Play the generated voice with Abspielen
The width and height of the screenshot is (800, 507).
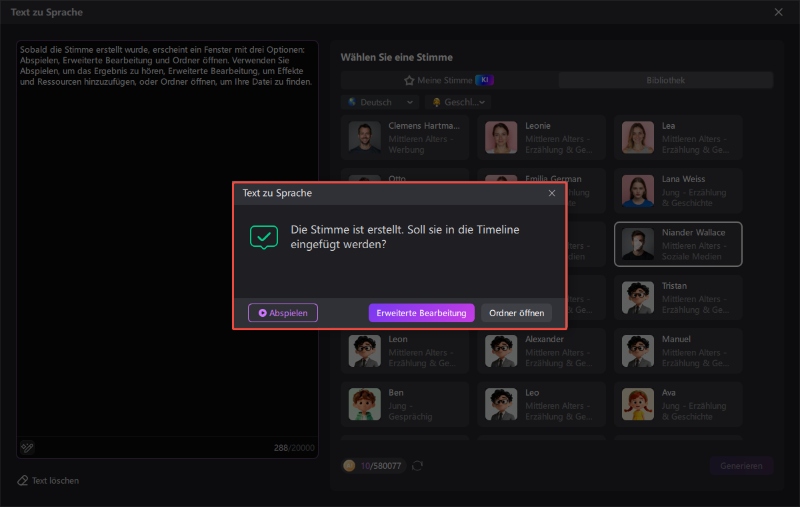(283, 313)
